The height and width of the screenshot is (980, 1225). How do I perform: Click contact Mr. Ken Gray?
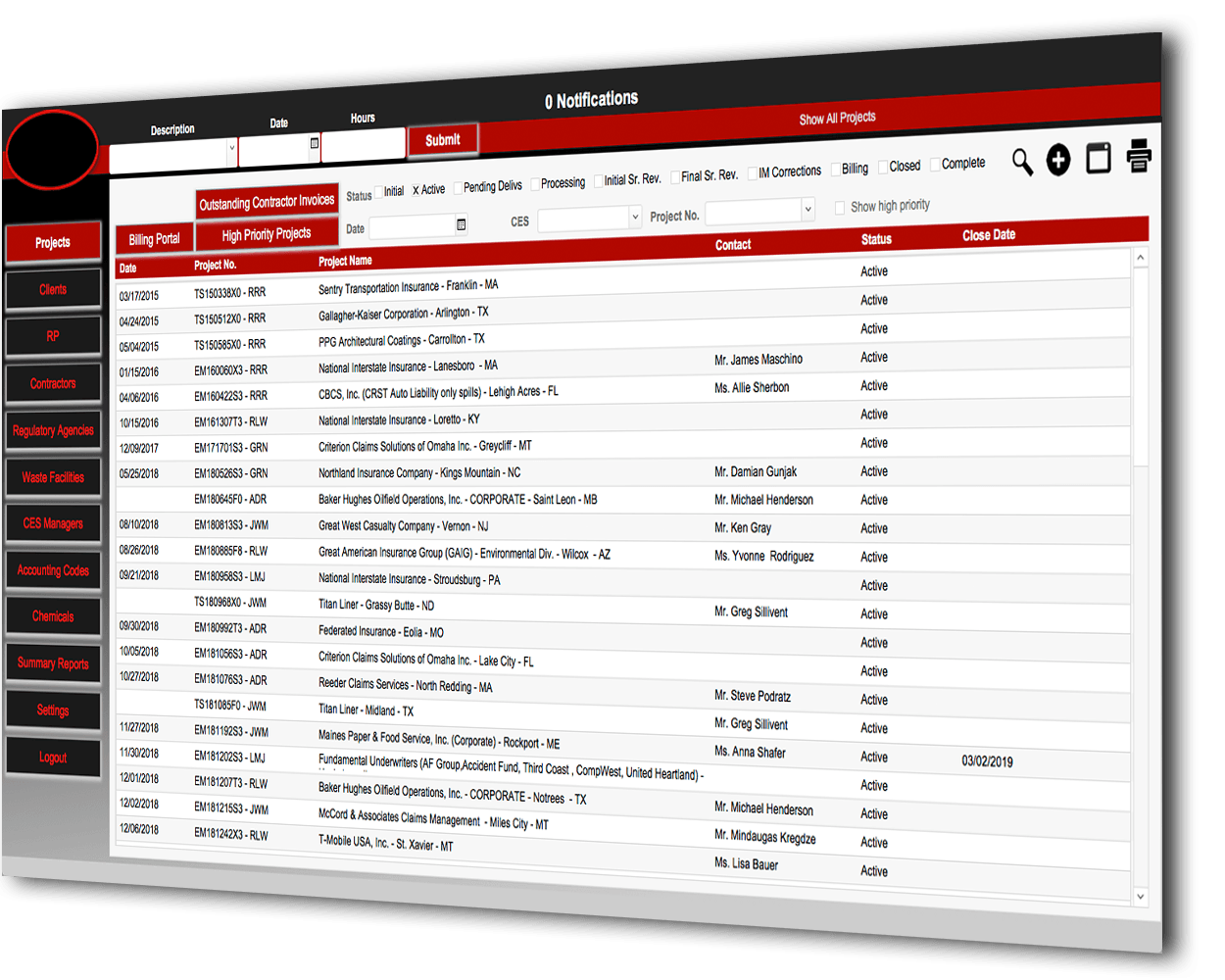pyautogui.click(x=743, y=527)
